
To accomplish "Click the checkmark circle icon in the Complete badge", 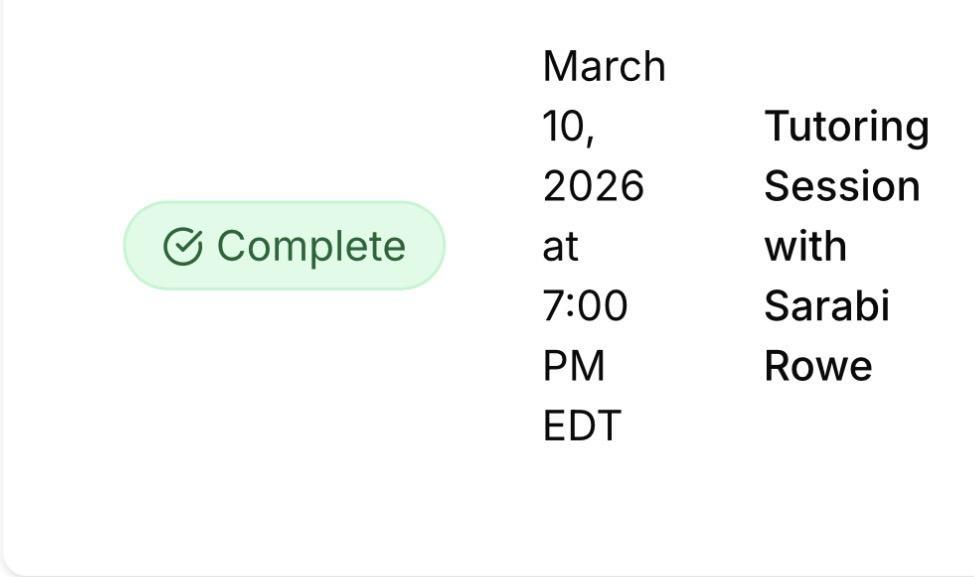I will (183, 247).
